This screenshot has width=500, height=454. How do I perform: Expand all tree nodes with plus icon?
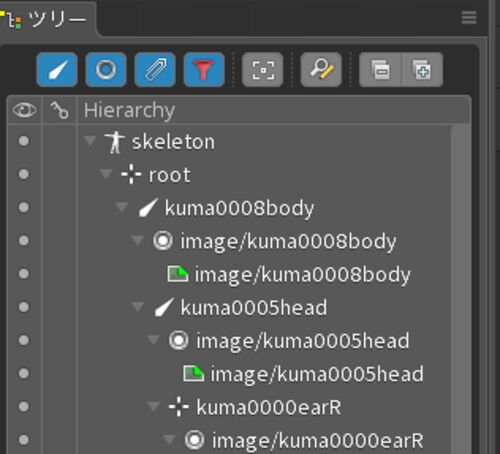[422, 70]
